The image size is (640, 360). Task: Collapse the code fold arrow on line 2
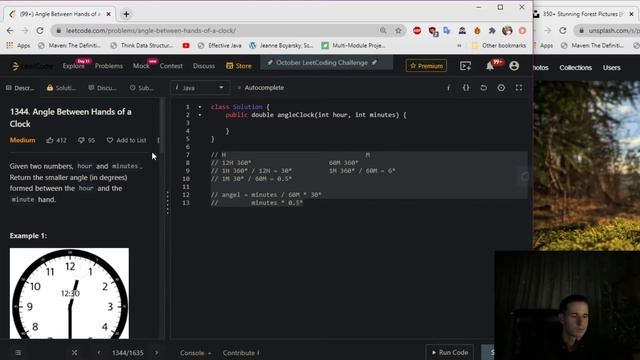coord(200,115)
